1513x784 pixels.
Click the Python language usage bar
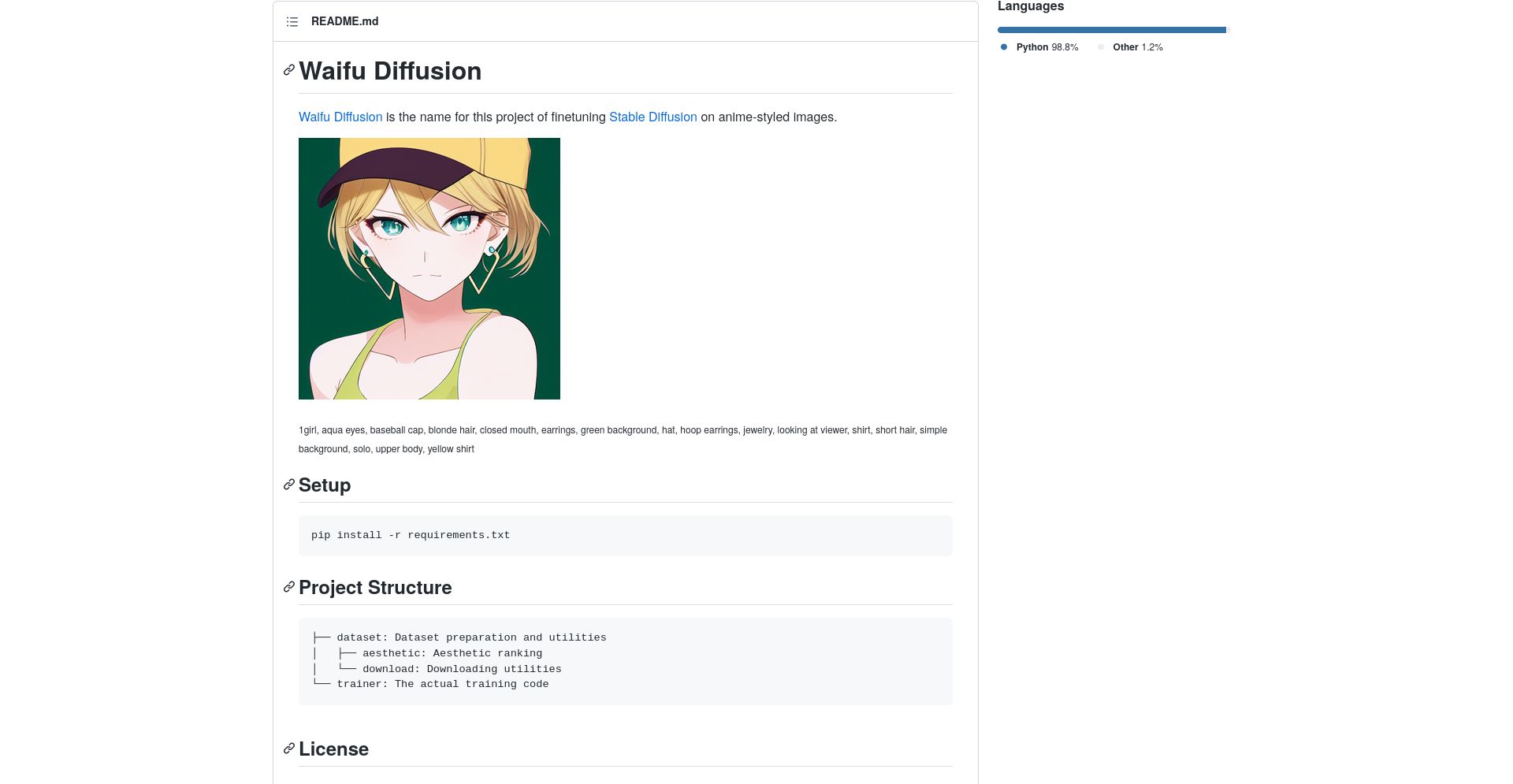click(x=1112, y=30)
